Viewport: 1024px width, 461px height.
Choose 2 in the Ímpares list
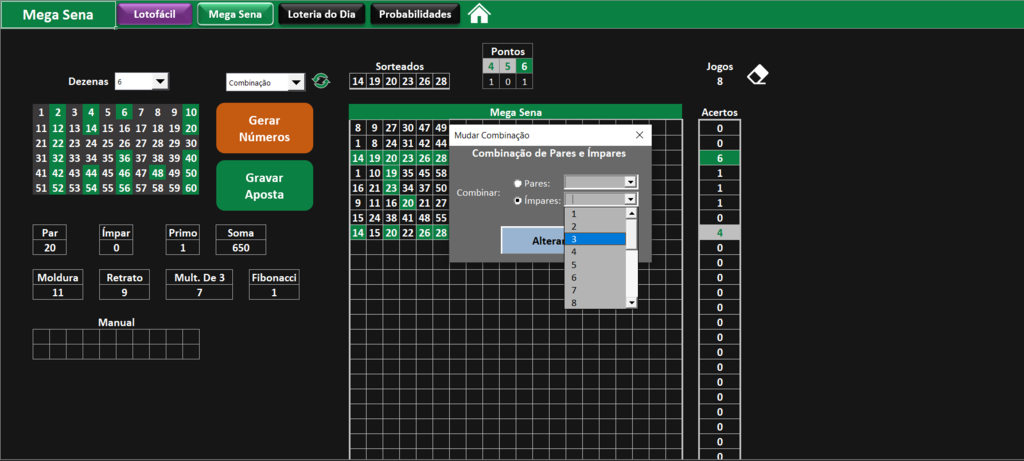click(595, 226)
